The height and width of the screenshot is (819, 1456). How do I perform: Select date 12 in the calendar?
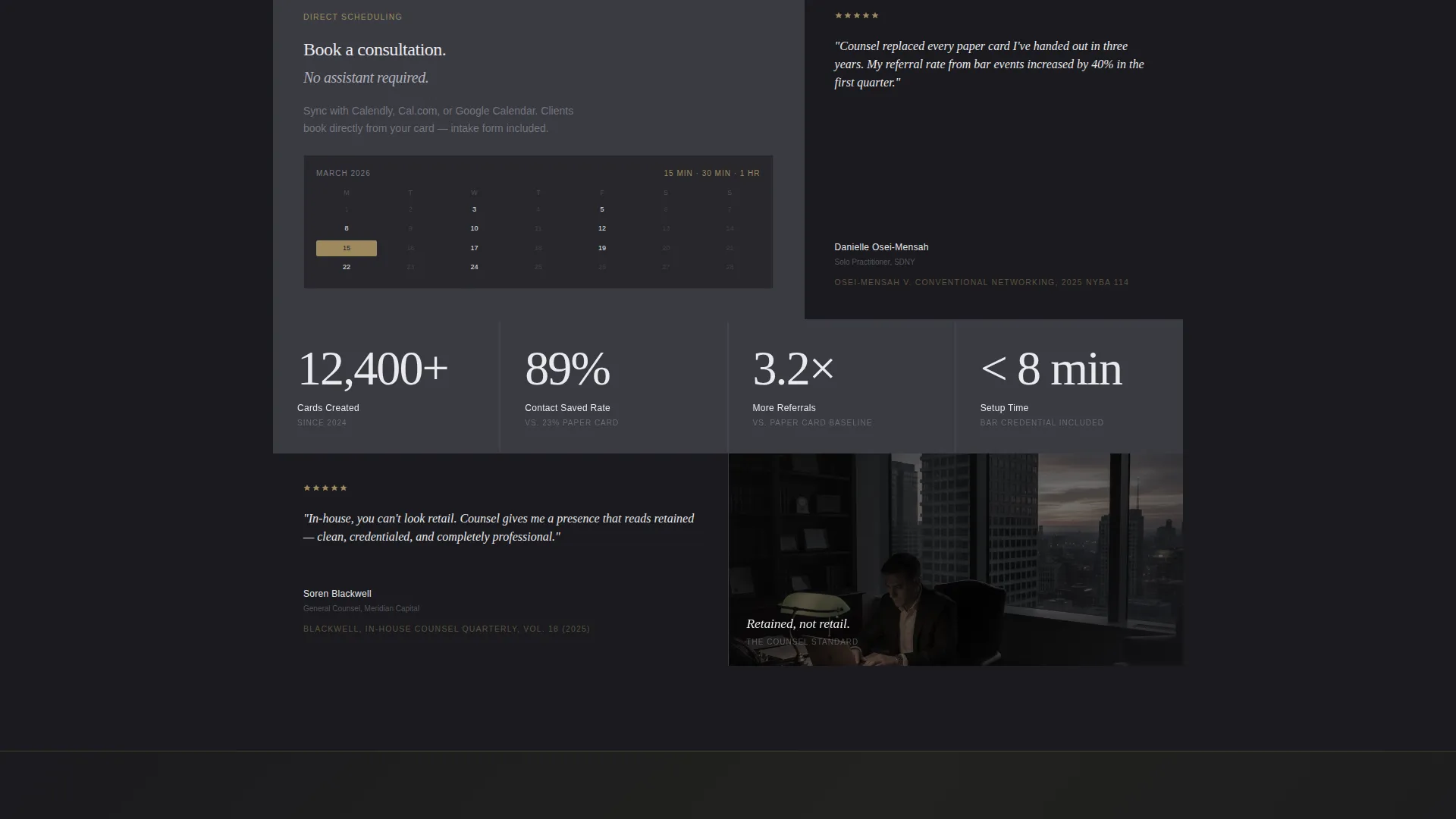click(x=602, y=228)
